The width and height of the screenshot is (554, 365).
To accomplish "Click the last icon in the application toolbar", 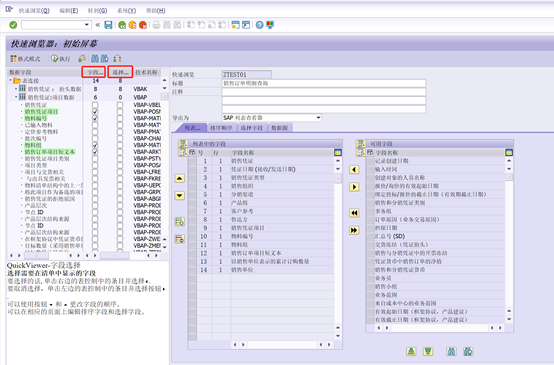I will [x=117, y=58].
